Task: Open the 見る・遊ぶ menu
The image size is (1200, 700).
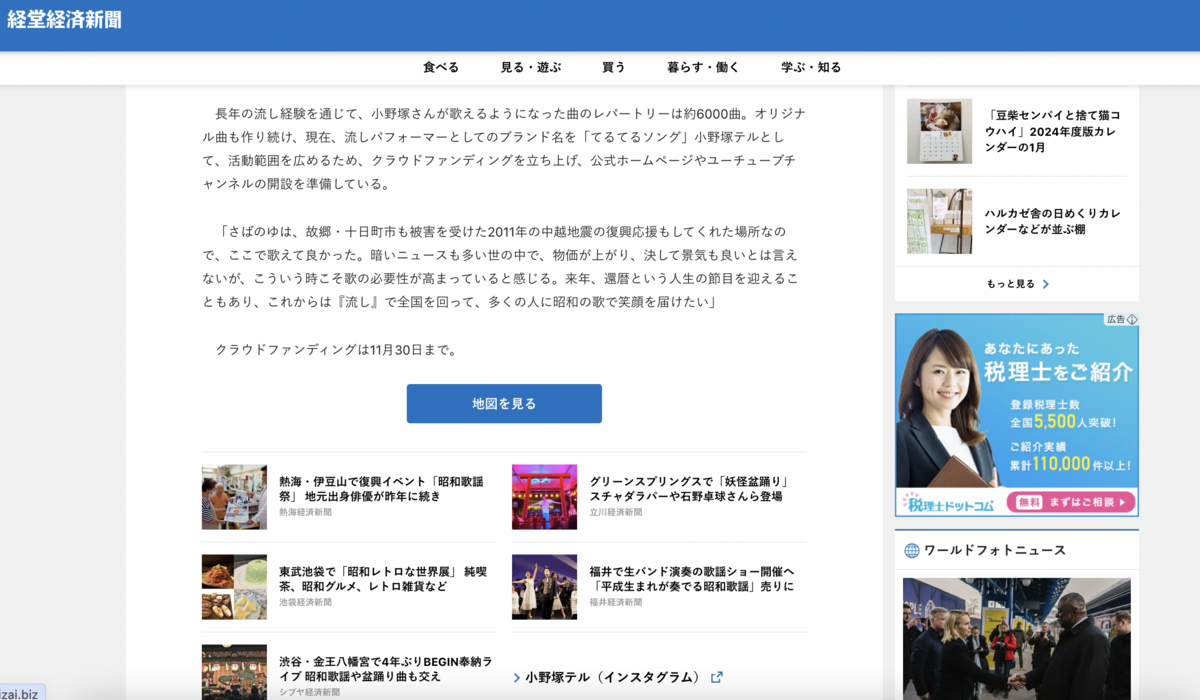Action: [531, 67]
